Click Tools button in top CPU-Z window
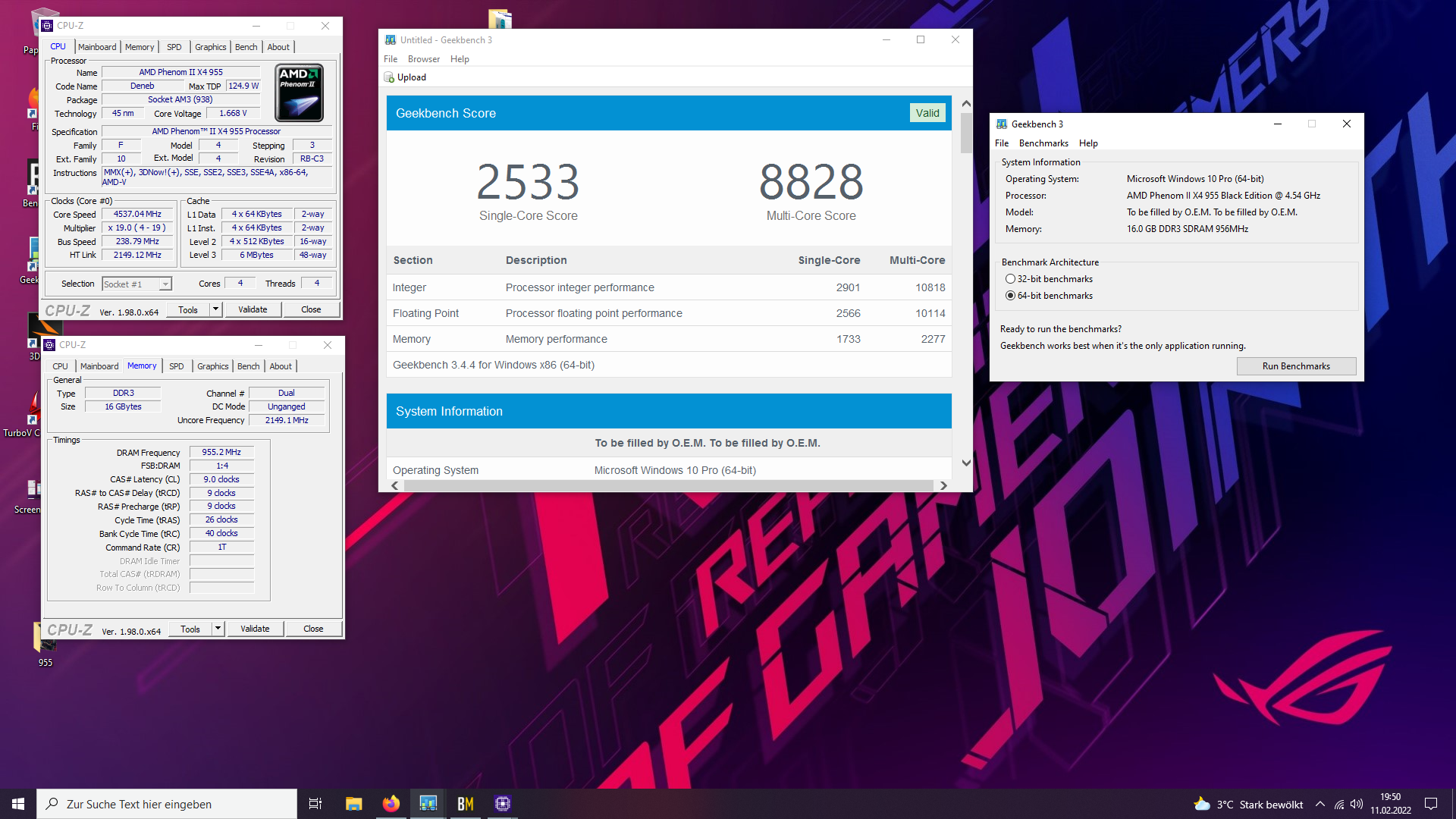The height and width of the screenshot is (819, 1456). (188, 309)
